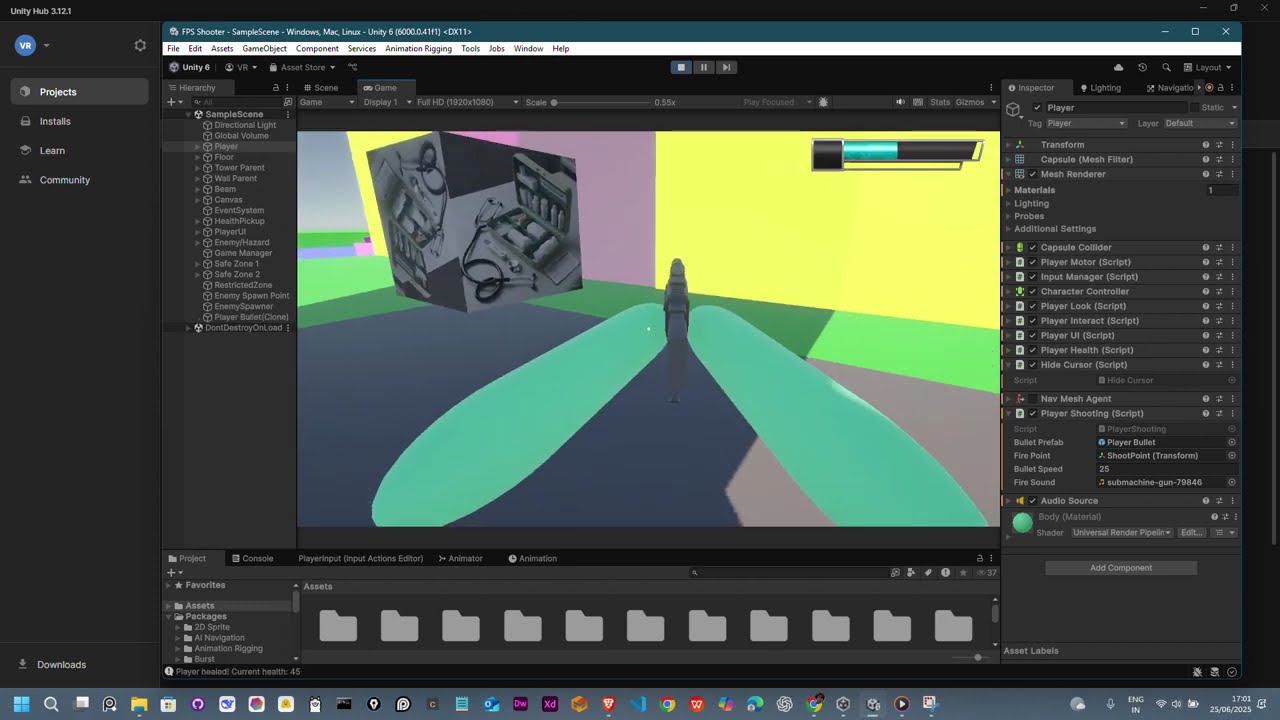Expand the Materials section
The width and height of the screenshot is (1280, 720).
(x=1008, y=190)
